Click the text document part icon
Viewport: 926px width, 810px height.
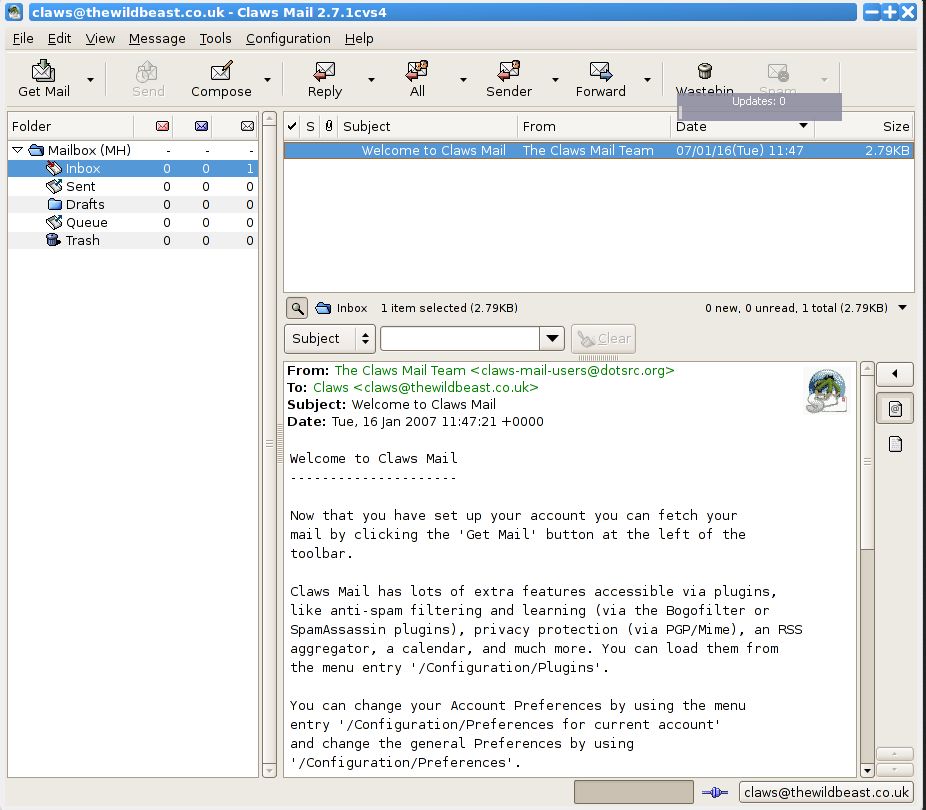pyautogui.click(x=895, y=443)
